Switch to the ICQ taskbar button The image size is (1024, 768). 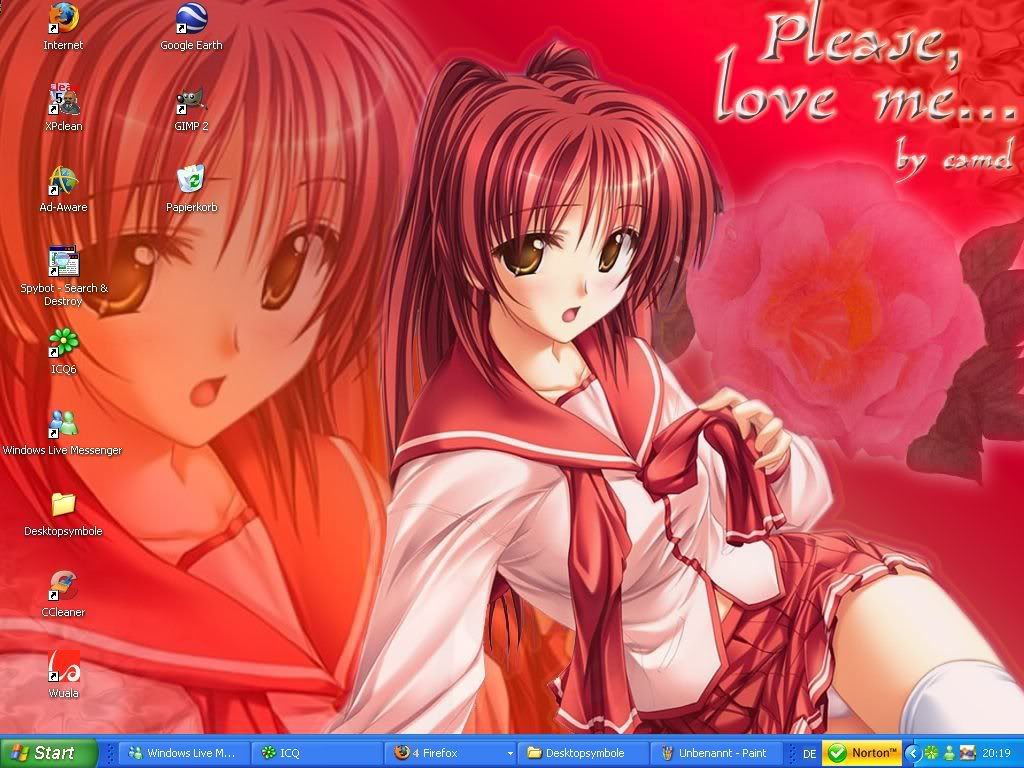(x=317, y=753)
